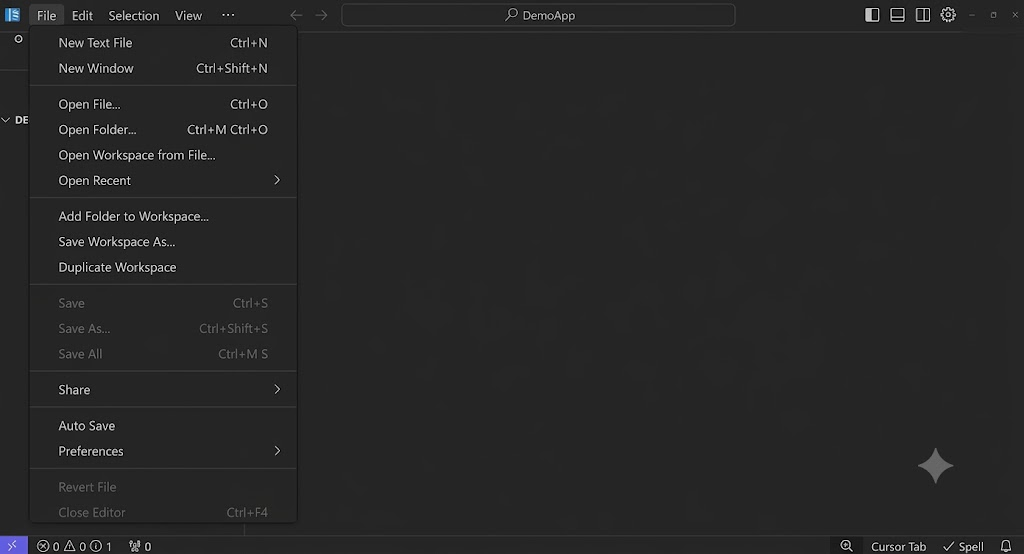1024x554 pixels.
Task: Choose New Window
Action: point(163,68)
